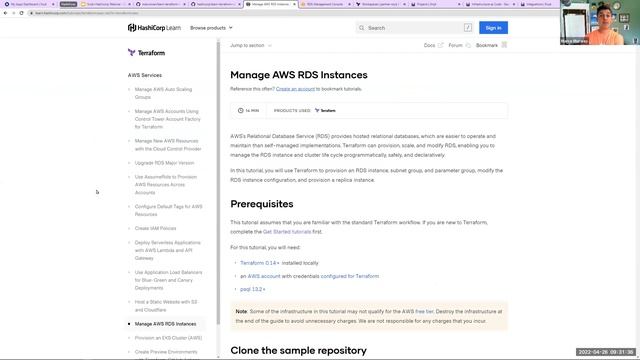Switch to the RDS Management Console tab
640x360 pixels.
[x=324, y=4]
